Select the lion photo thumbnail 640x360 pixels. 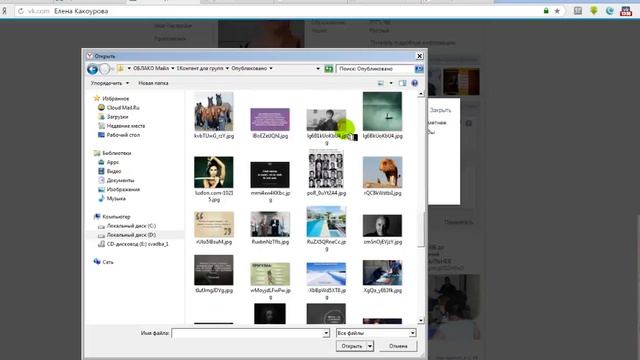[382, 172]
